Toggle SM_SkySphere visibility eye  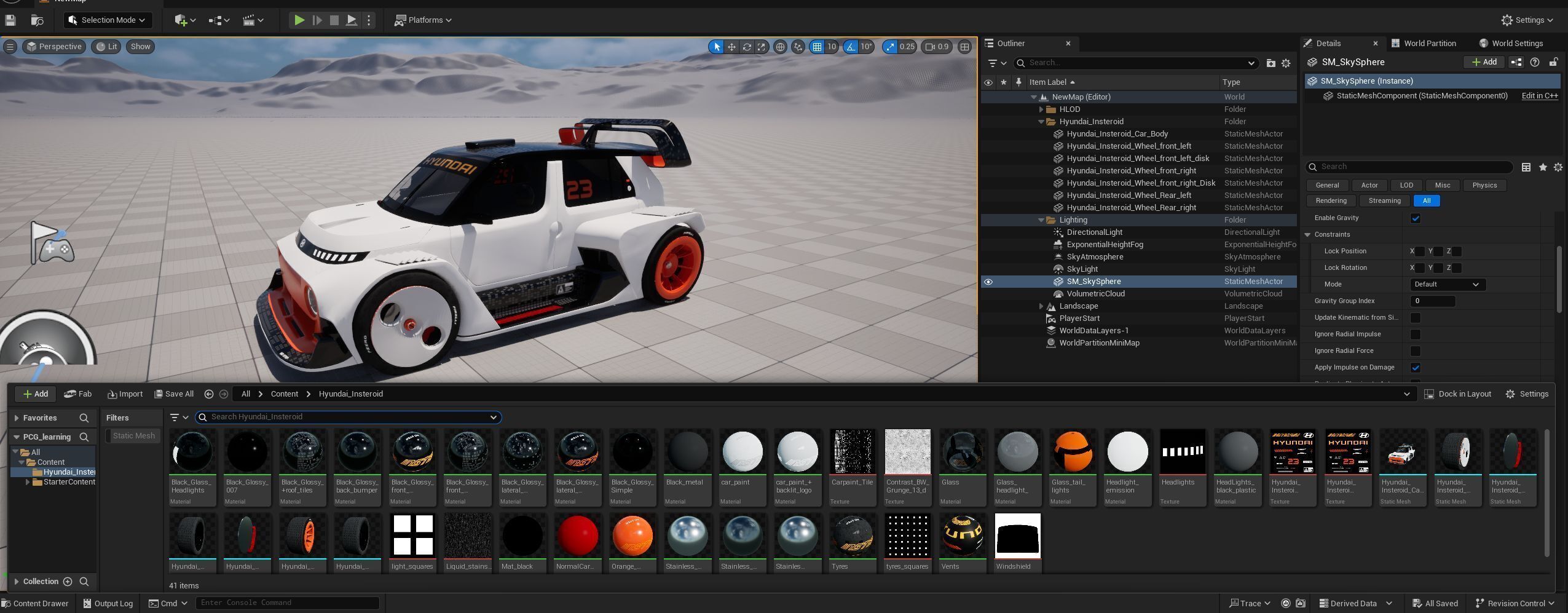click(x=988, y=282)
